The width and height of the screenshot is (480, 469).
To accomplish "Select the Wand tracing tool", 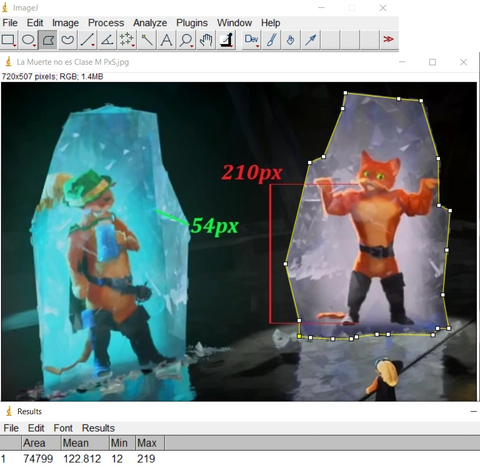I will click(x=147, y=40).
